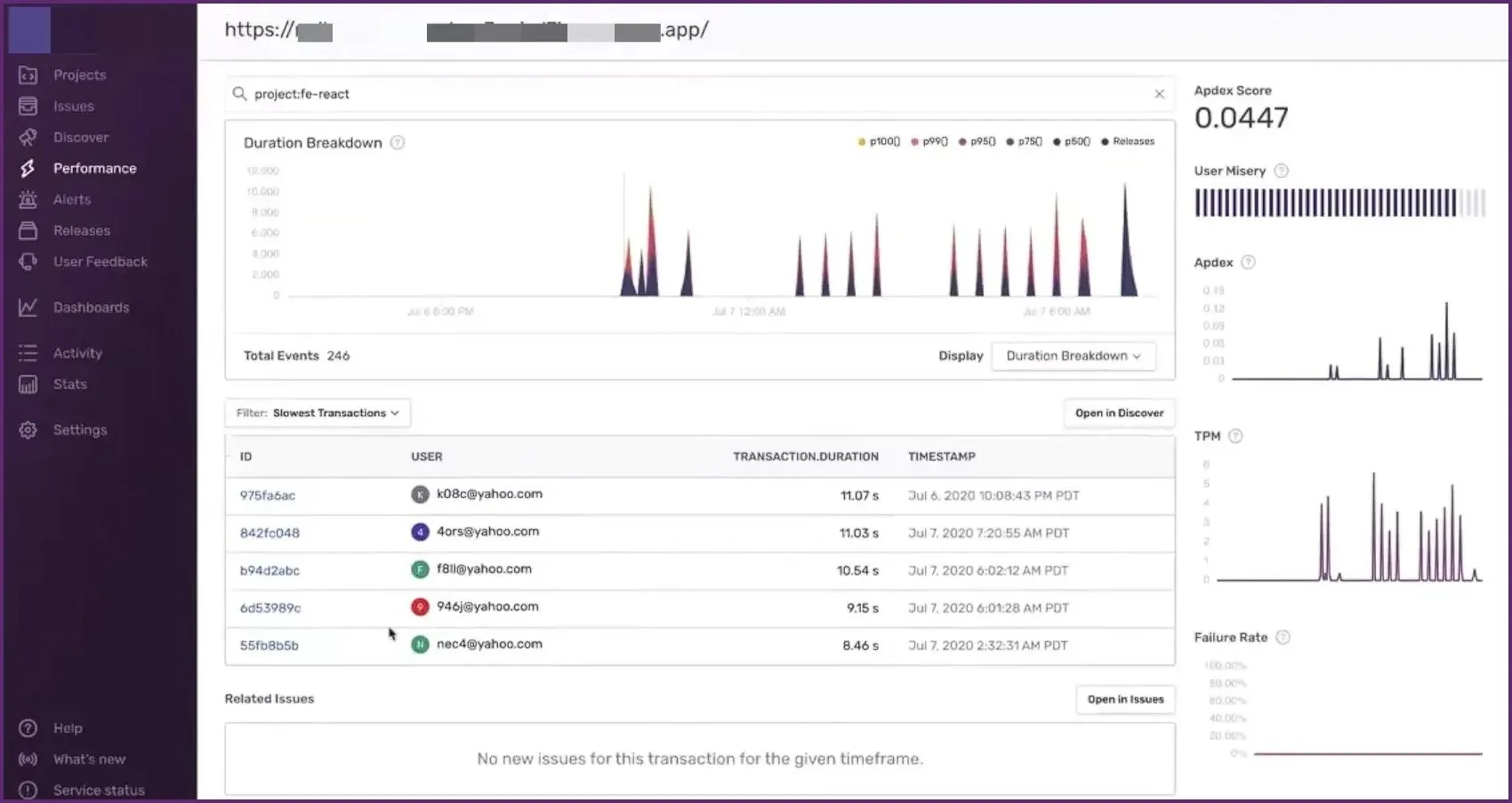1512x803 pixels.
Task: Click the Failure Rate info icon
Action: 1283,638
